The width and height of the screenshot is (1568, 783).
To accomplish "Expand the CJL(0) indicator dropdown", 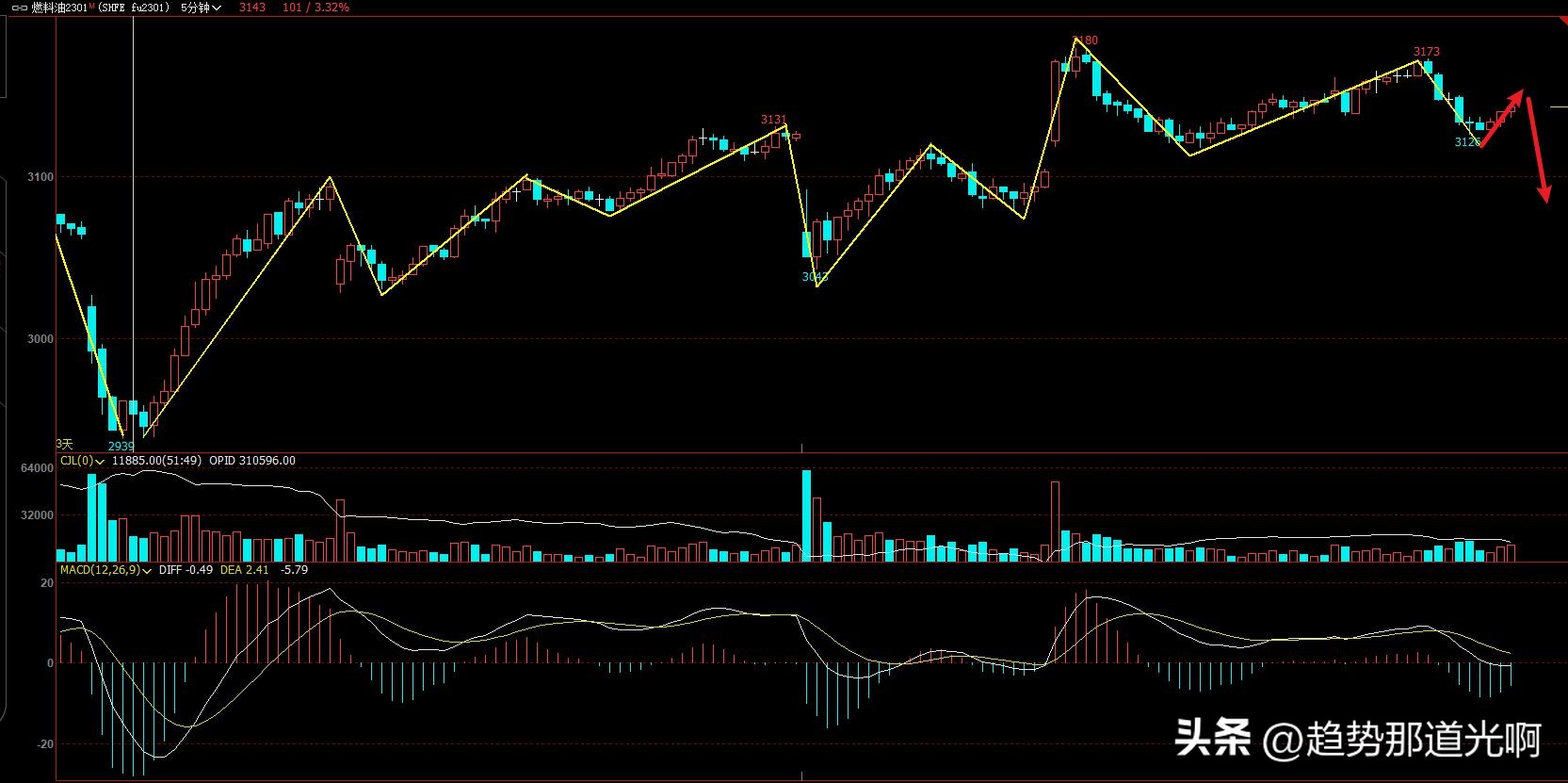I will [82, 461].
